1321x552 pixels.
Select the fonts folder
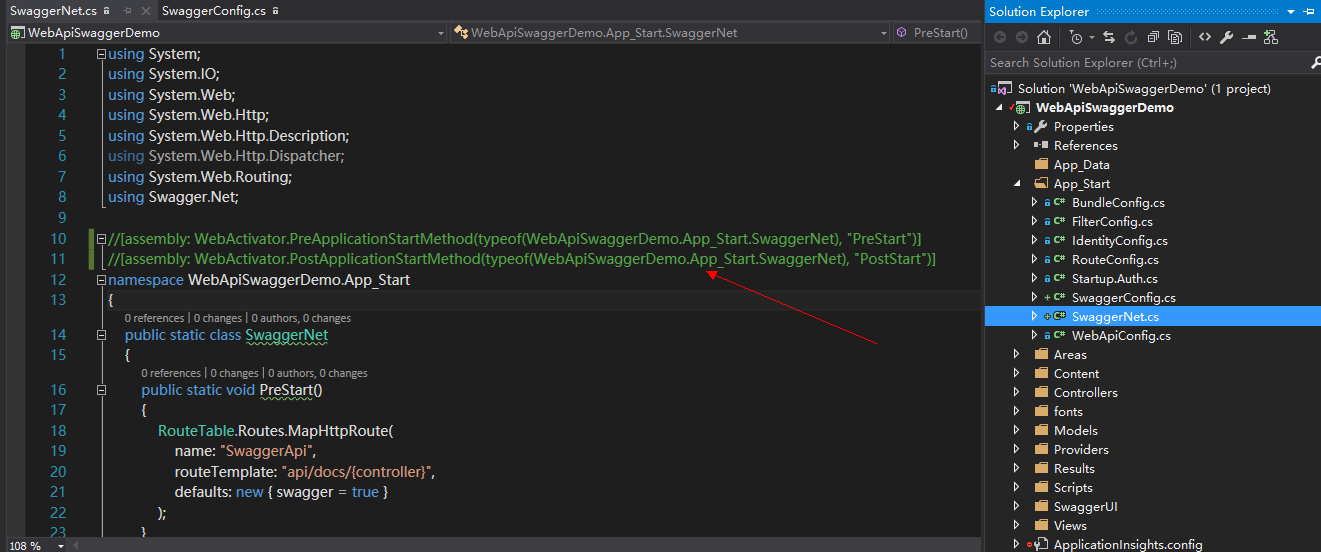click(x=1068, y=411)
